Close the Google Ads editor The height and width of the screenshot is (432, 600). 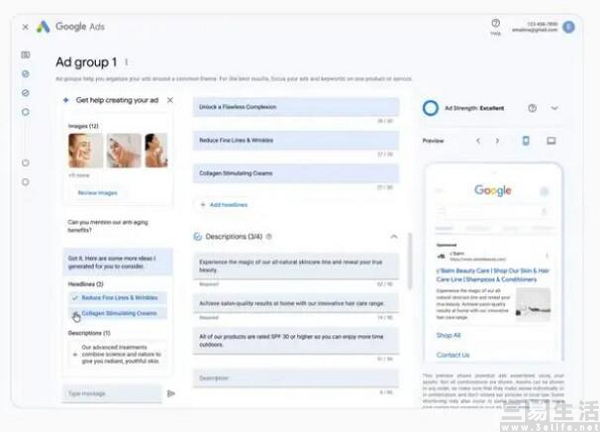[25, 26]
